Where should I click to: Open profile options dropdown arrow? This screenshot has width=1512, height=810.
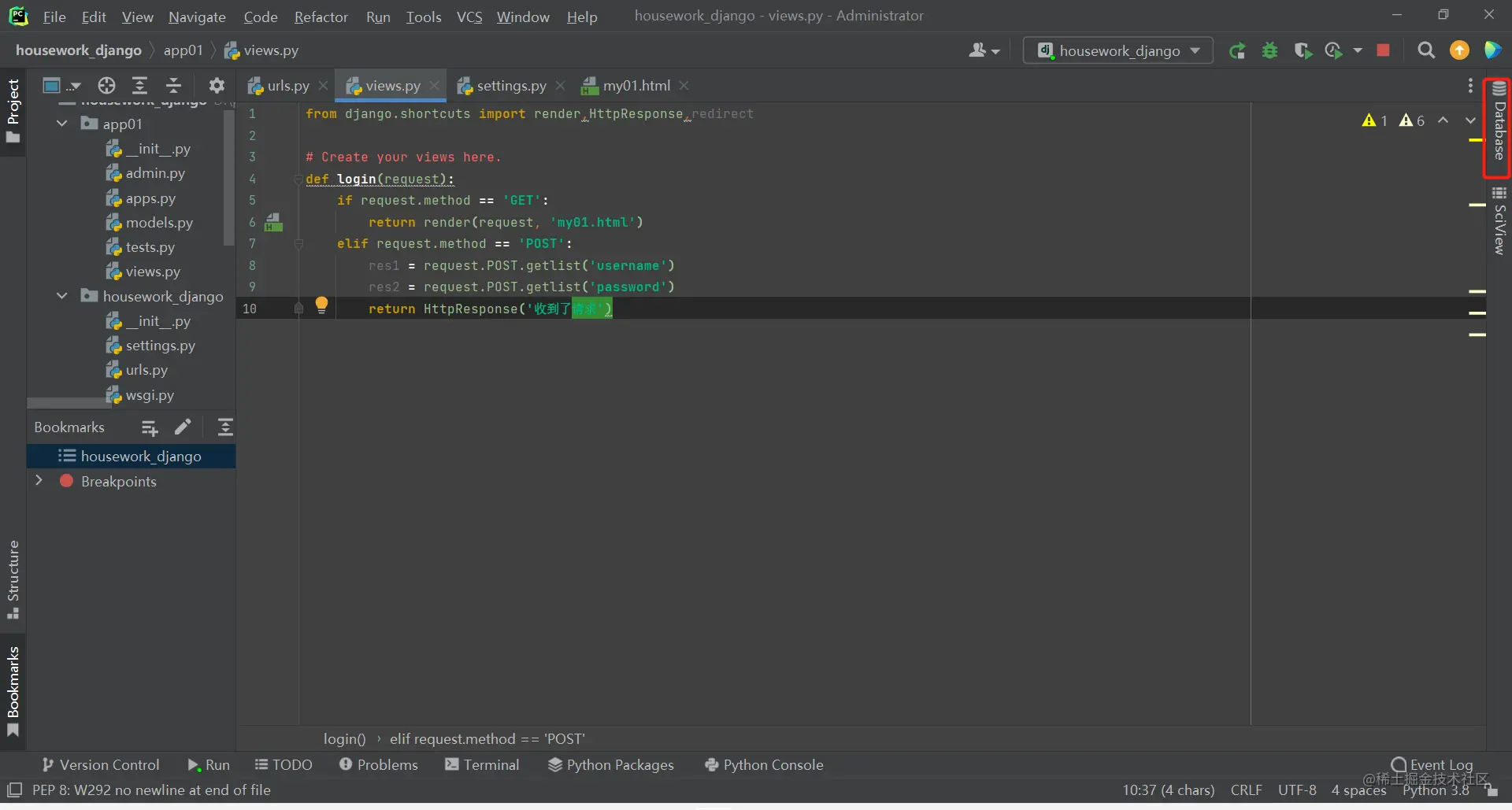(1358, 51)
